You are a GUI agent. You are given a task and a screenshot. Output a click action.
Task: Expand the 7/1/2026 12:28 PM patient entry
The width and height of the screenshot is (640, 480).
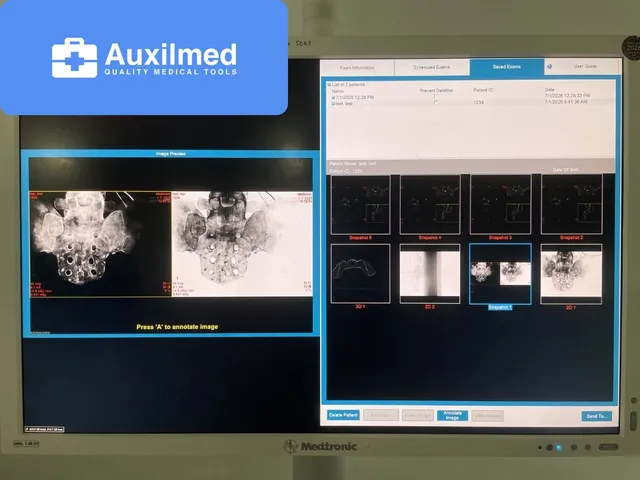333,98
